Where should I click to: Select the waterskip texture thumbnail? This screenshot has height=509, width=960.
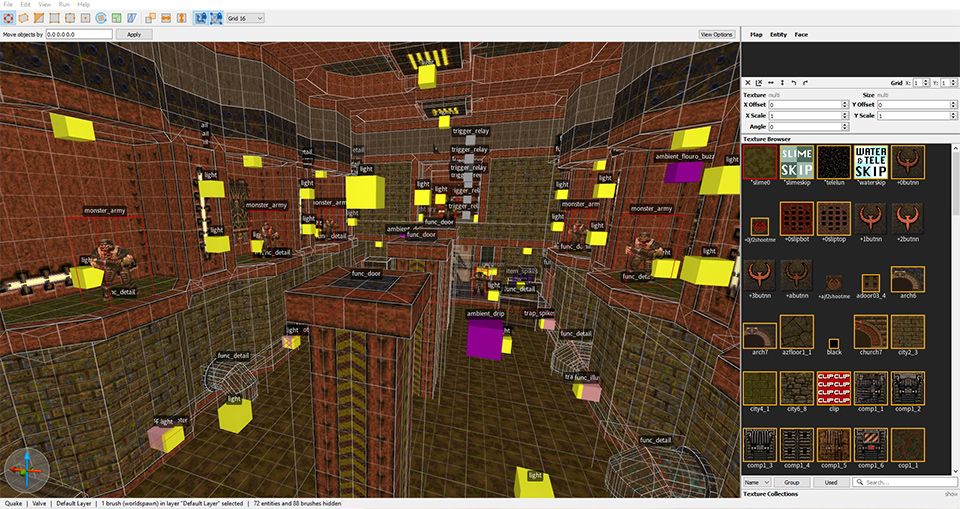[871, 164]
